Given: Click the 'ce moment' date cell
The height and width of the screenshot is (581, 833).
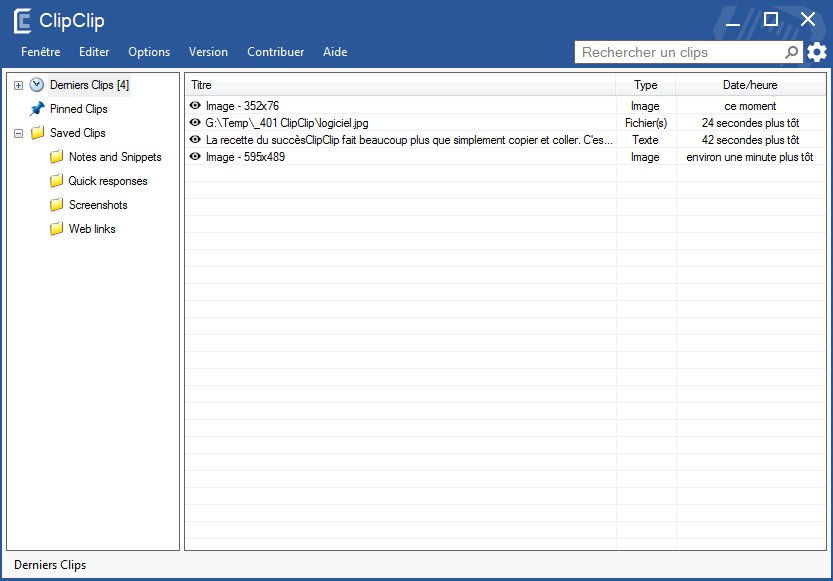Looking at the screenshot, I should pyautogui.click(x=750, y=106).
